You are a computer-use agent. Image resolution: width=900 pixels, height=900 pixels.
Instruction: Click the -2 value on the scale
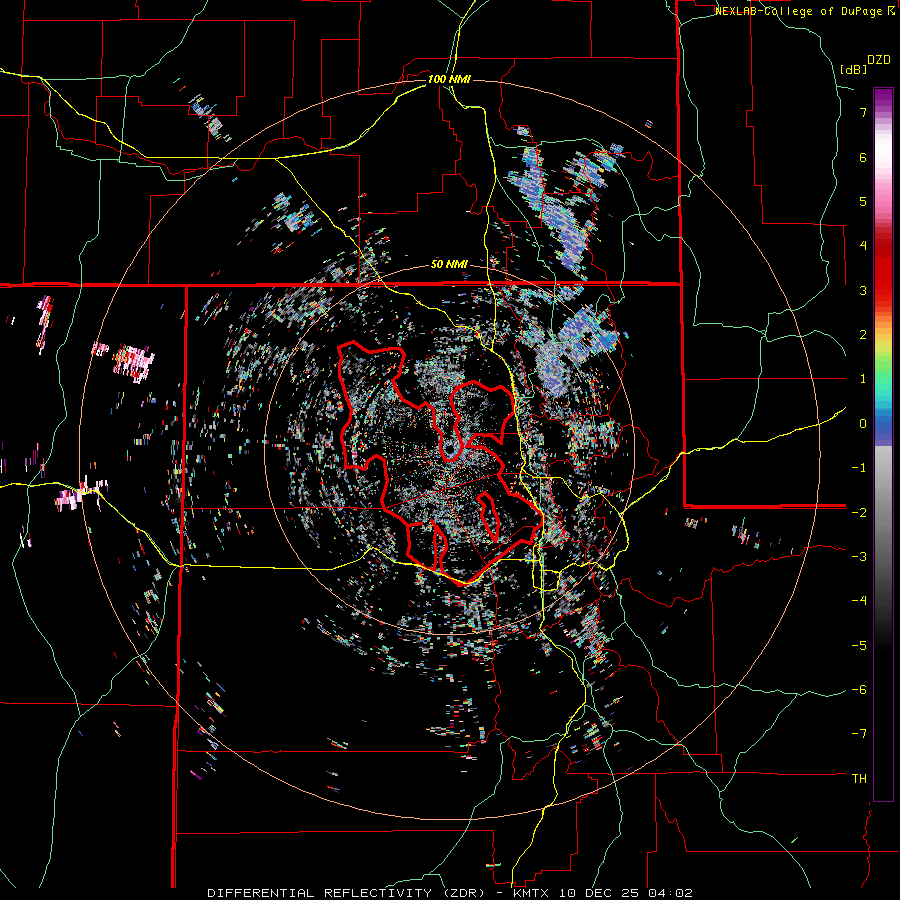point(859,512)
